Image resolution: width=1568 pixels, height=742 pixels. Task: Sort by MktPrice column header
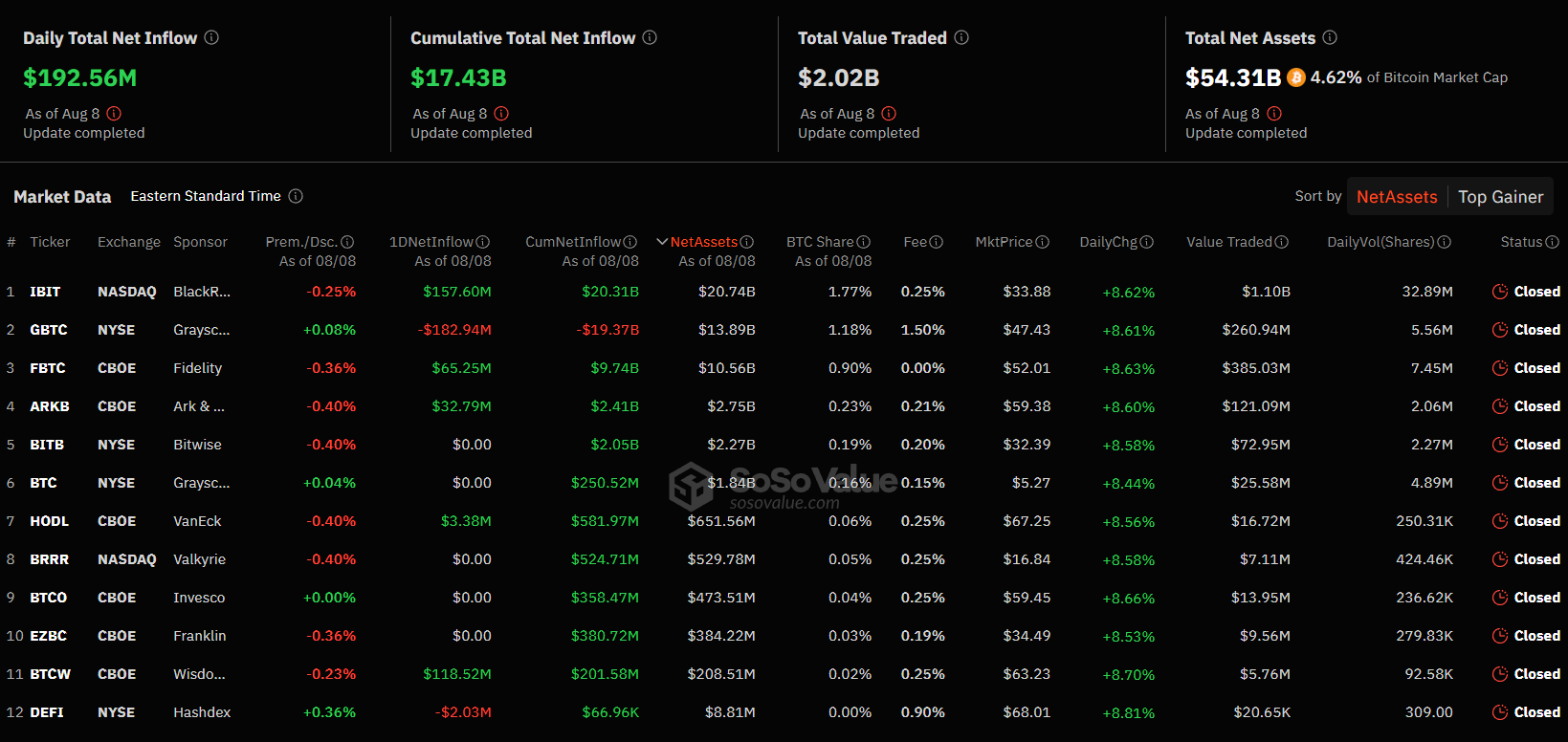click(1004, 242)
